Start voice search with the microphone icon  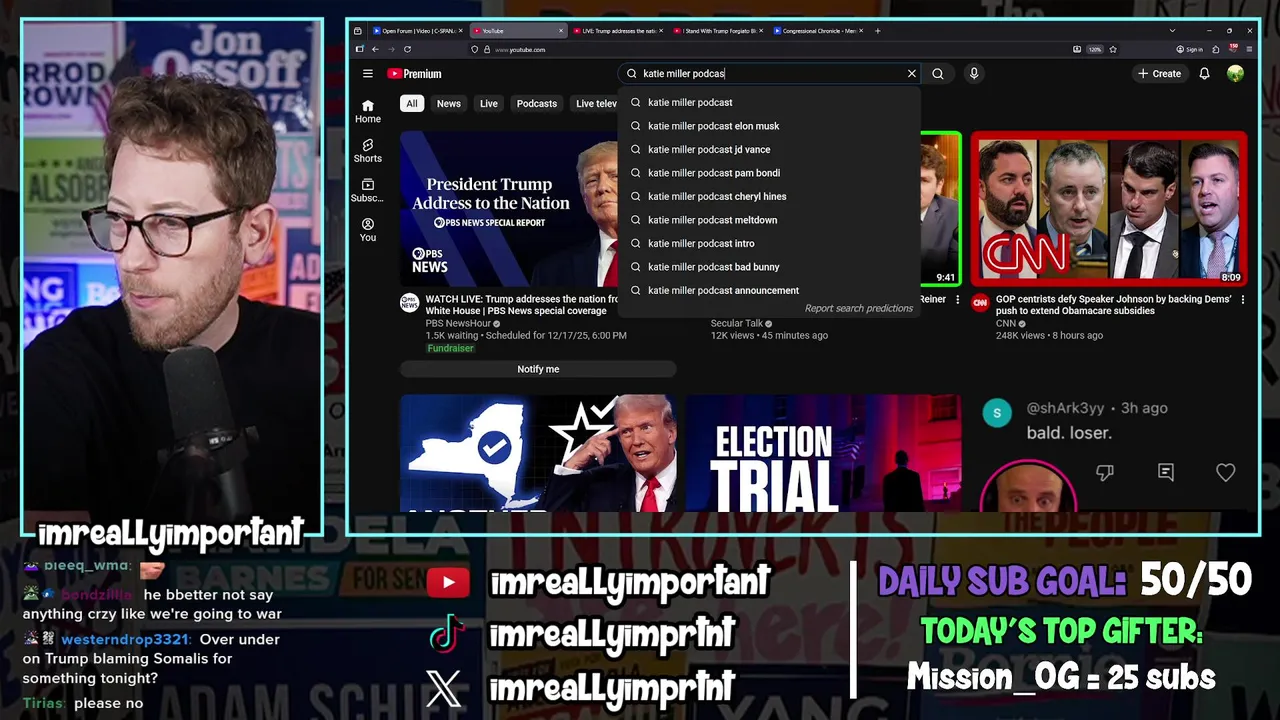pos(974,73)
